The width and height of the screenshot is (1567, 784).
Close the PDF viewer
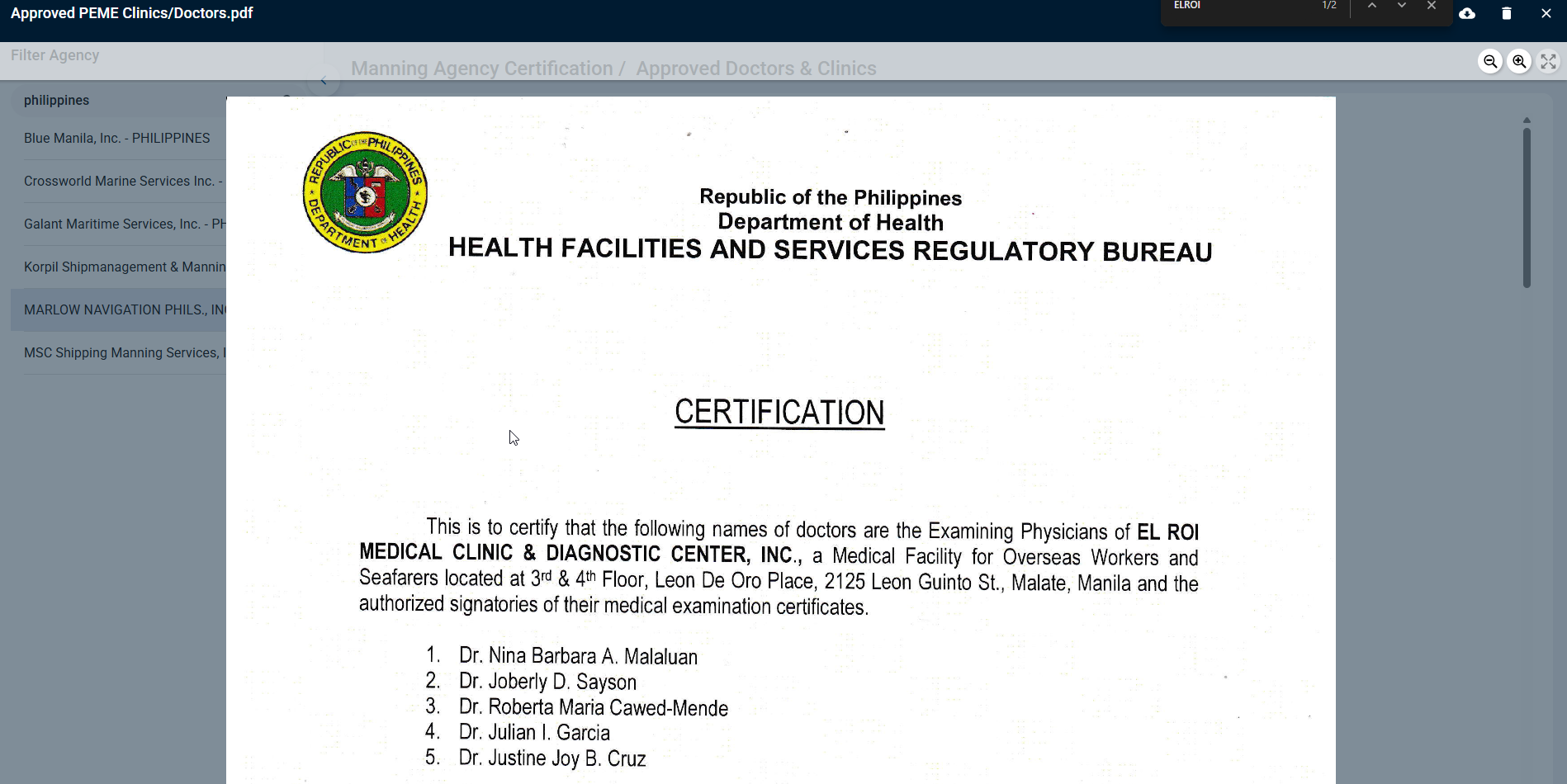point(1546,13)
